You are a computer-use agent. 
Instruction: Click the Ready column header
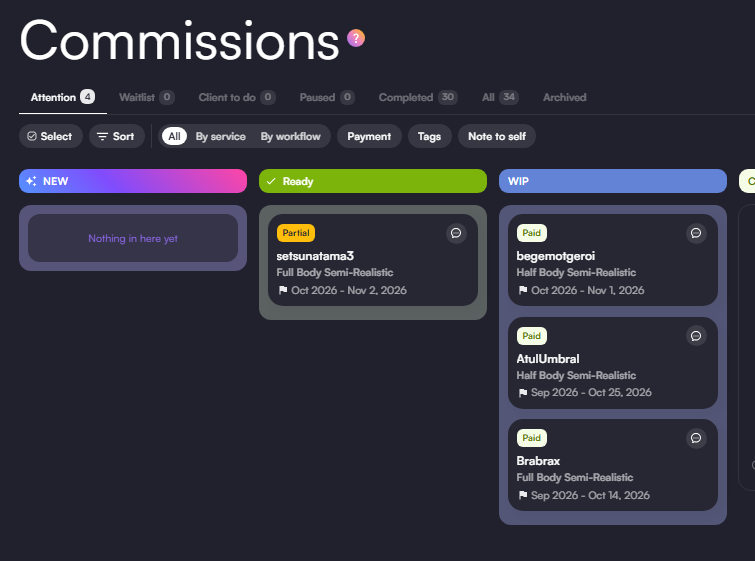click(x=373, y=181)
